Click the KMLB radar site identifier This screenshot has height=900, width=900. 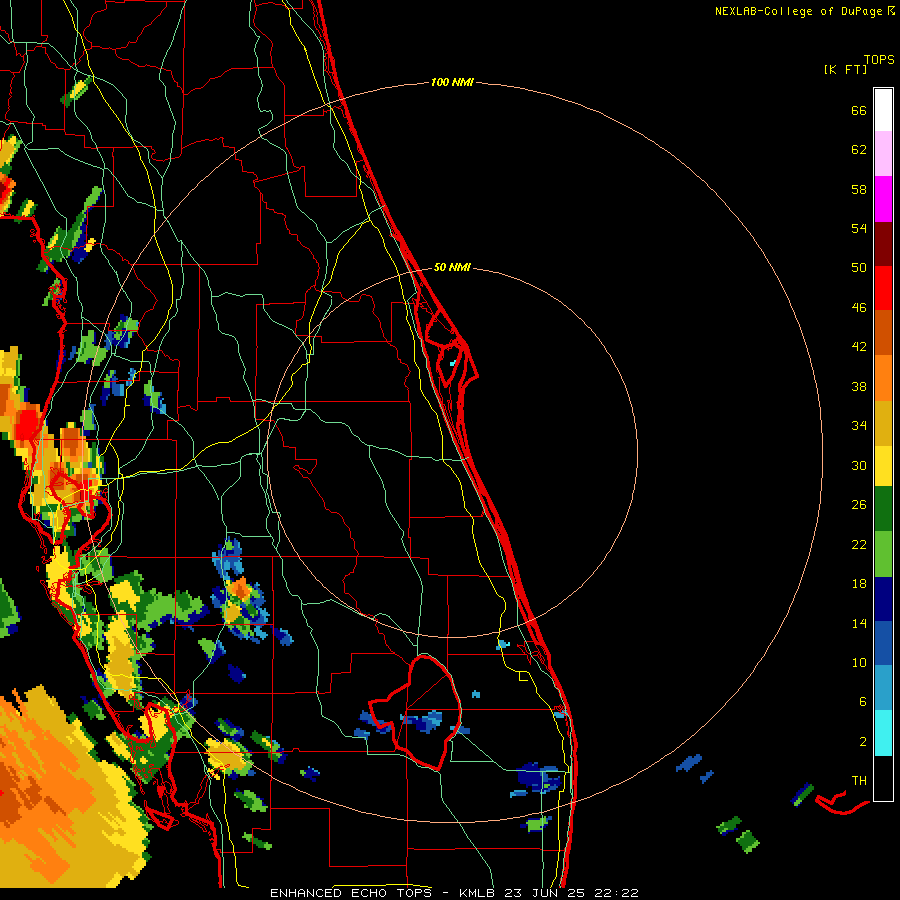(x=476, y=893)
